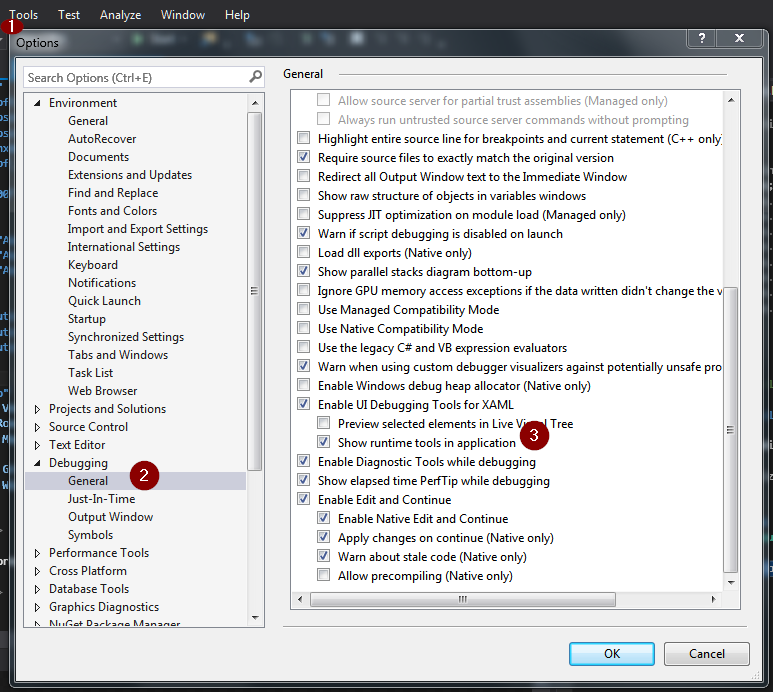This screenshot has width=773, height=692.
Task: Click settings list vertical scrollbar down arrow
Action: [731, 583]
